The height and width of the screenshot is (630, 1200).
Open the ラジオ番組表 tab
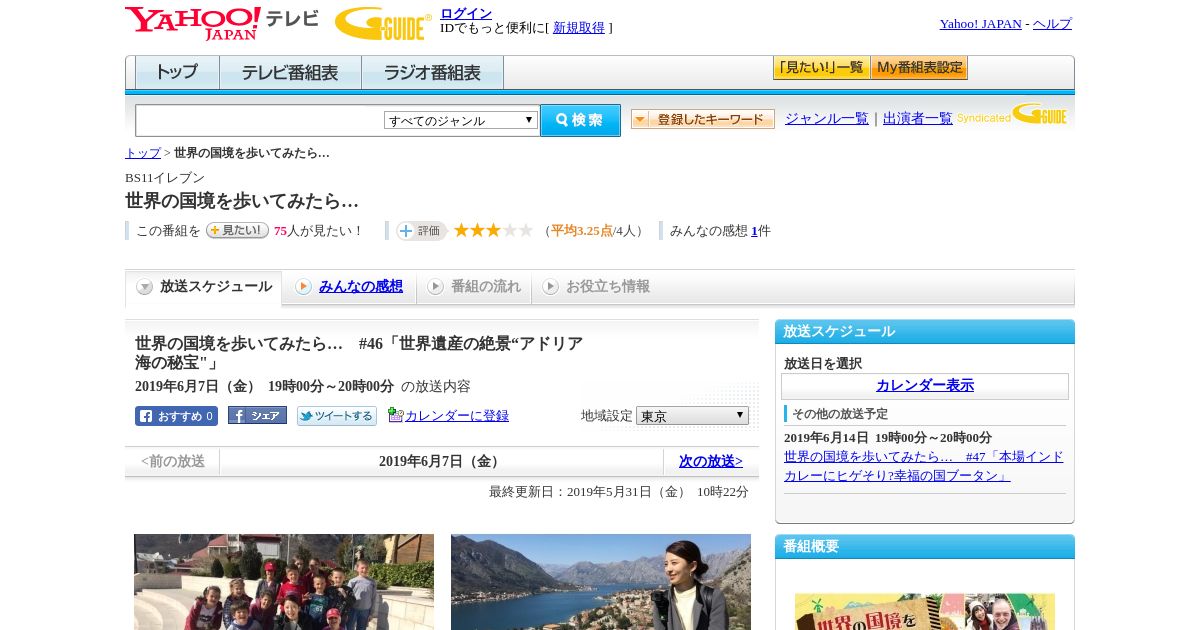(x=432, y=72)
